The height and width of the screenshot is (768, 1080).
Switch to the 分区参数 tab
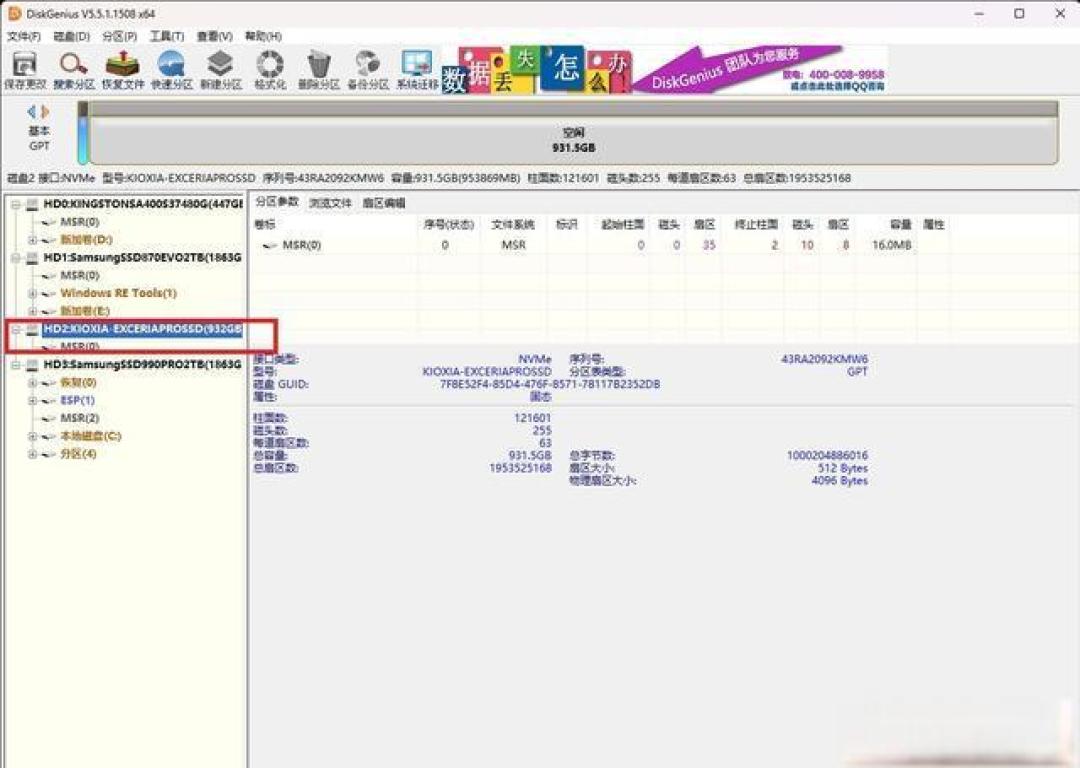pos(277,202)
